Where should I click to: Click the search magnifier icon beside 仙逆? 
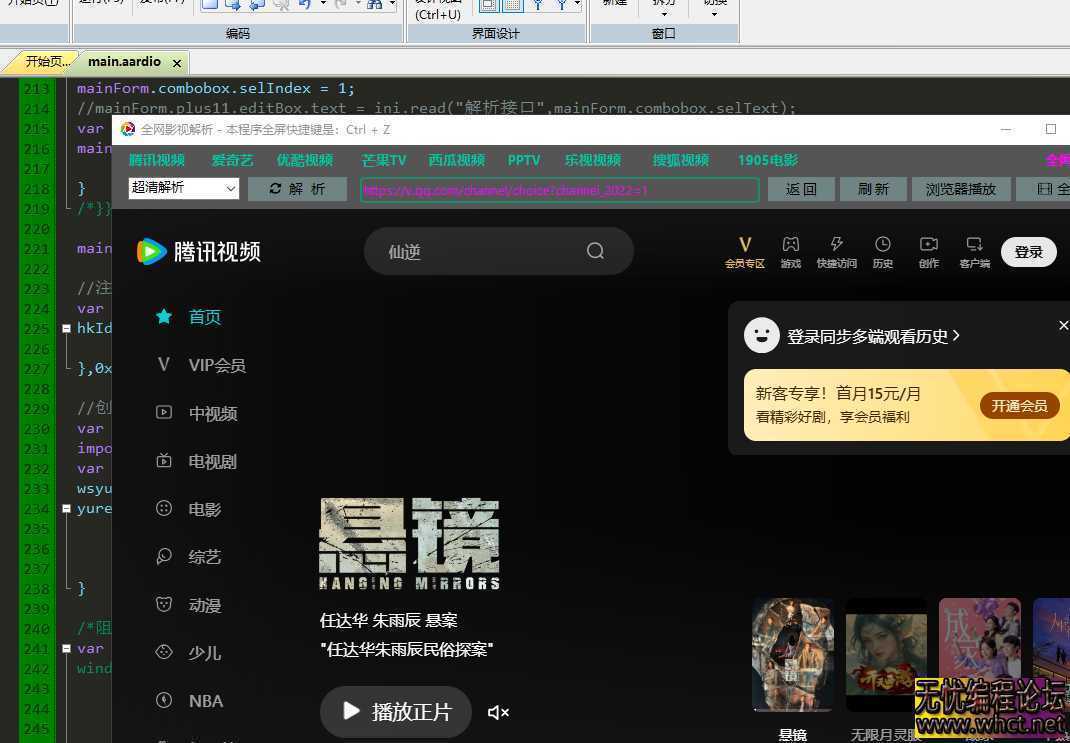click(595, 251)
